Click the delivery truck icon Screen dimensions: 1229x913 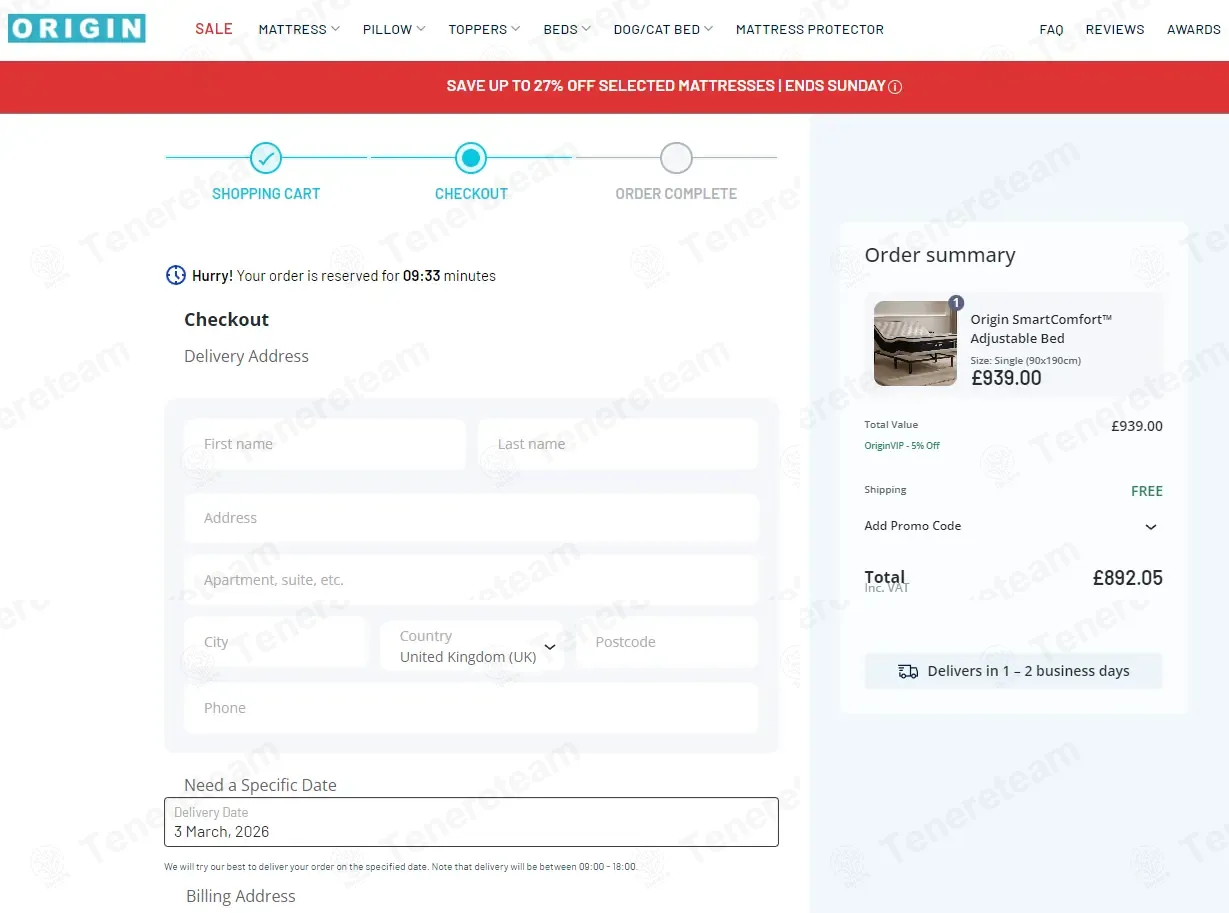908,671
